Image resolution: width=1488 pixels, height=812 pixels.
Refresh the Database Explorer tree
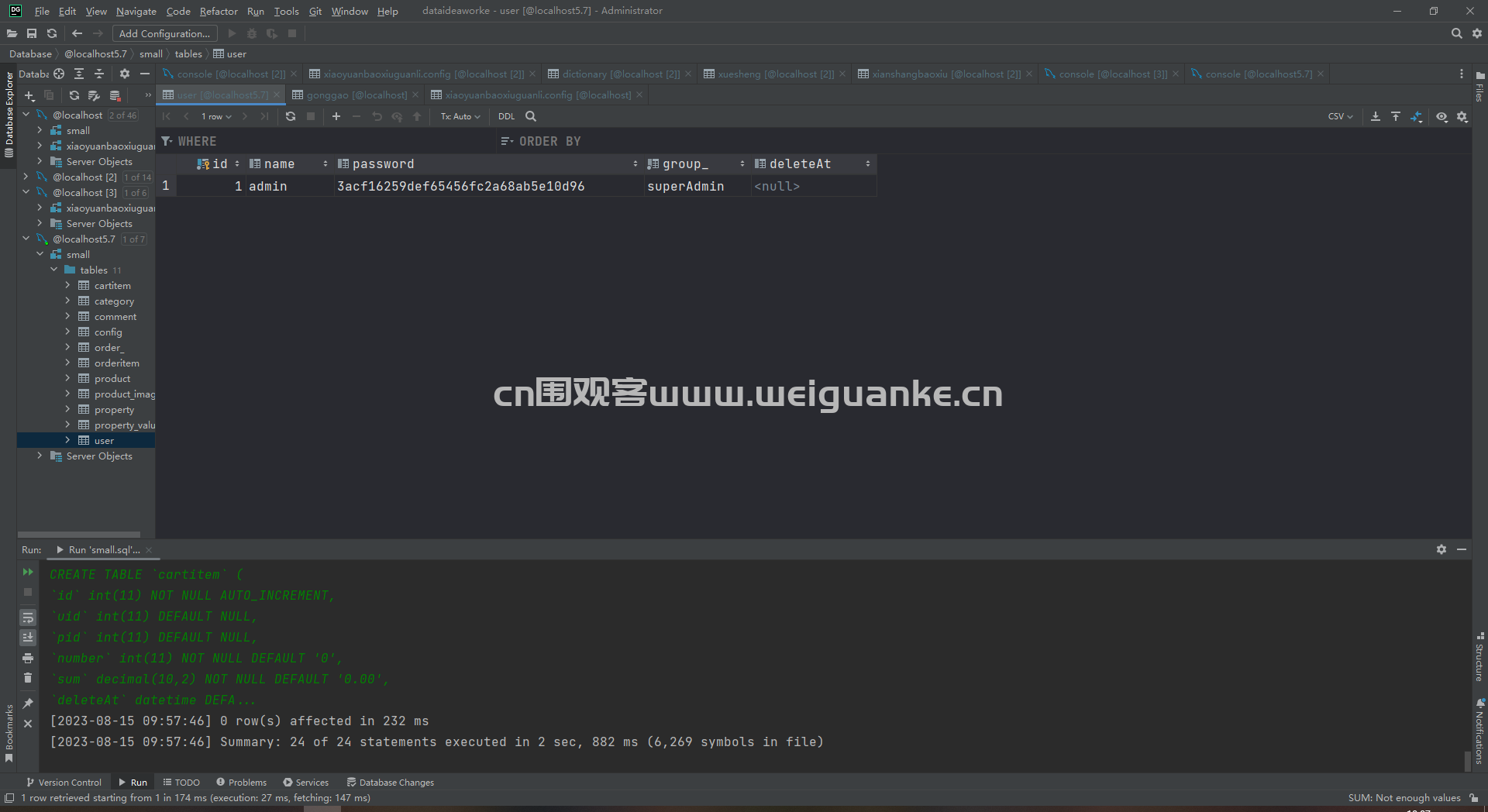(x=74, y=95)
